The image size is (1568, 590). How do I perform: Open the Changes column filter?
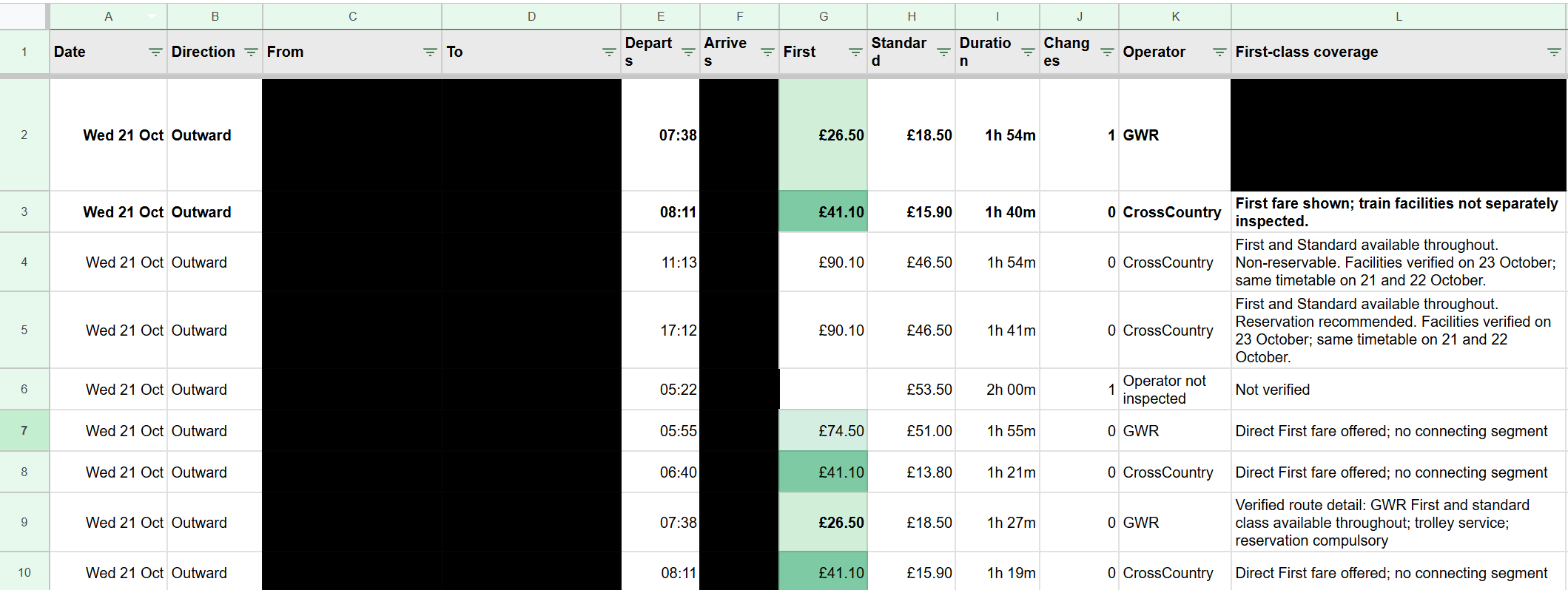click(1106, 52)
